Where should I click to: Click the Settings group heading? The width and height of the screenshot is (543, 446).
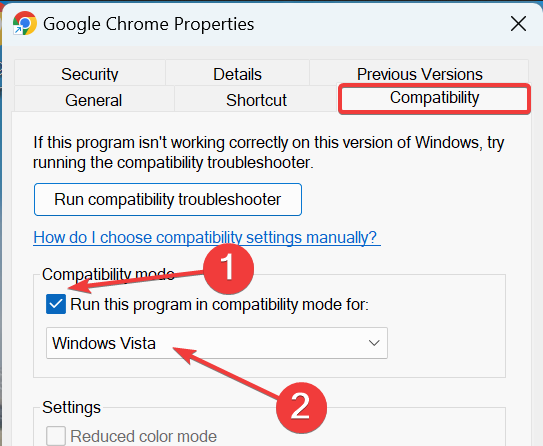pos(71,407)
